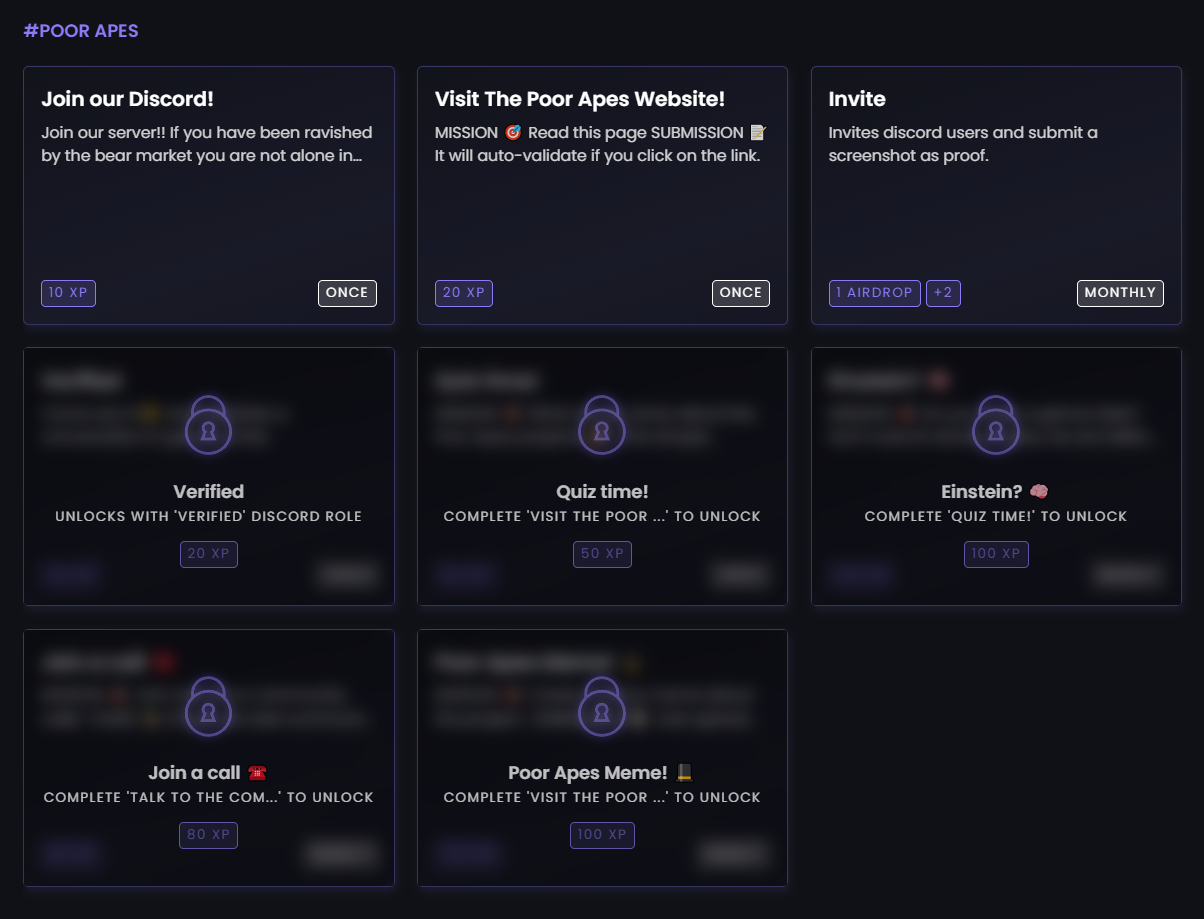Image resolution: width=1204 pixels, height=919 pixels.
Task: Click ONCE tag on Visit The Poor Apes
Action: pyautogui.click(x=741, y=293)
